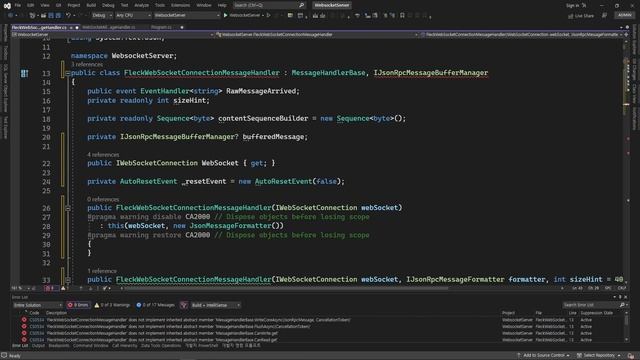Open the Debug configuration dropdown
The image size is (640, 360).
click(101, 16)
